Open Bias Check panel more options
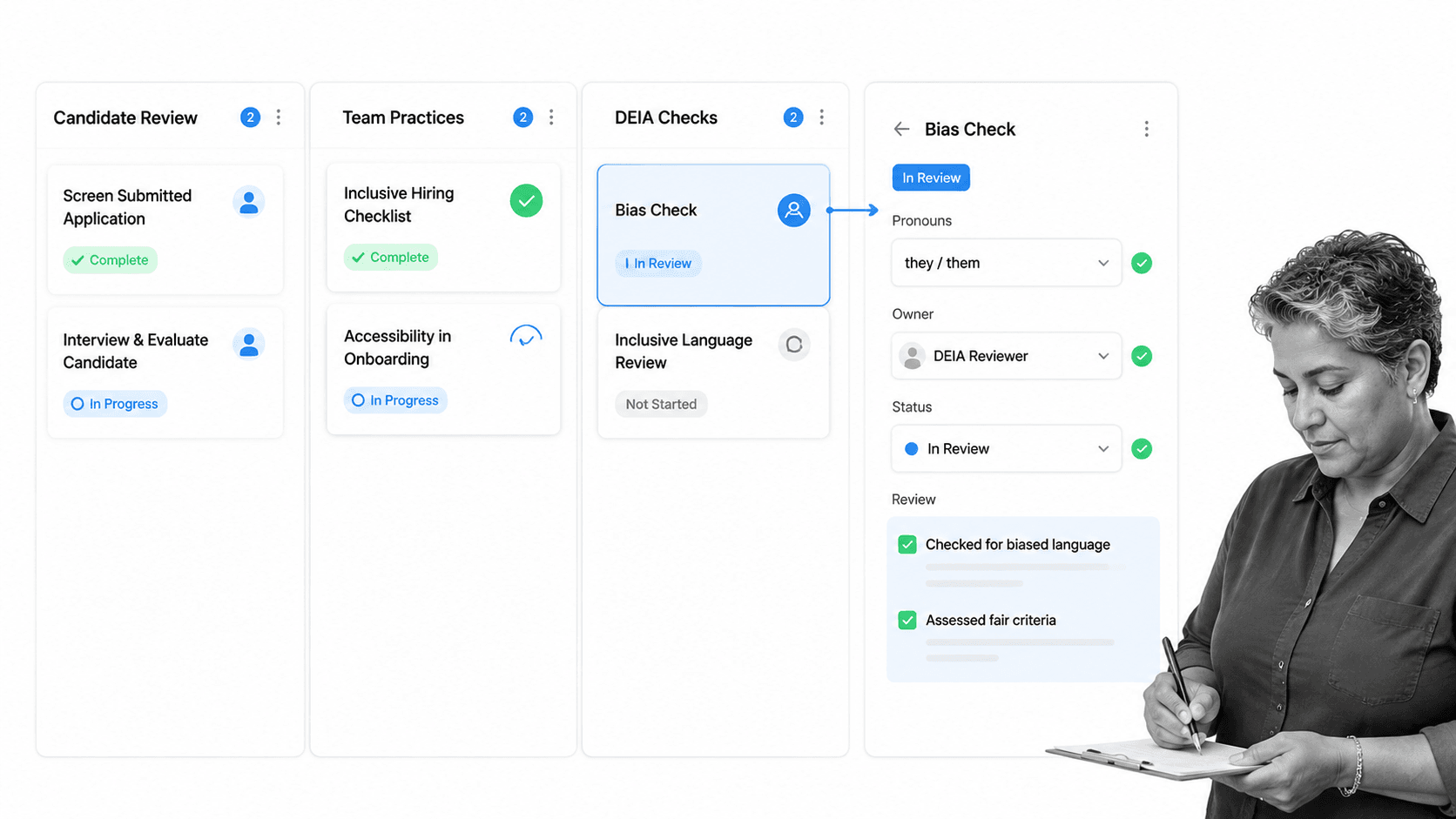1456x819 pixels. [1146, 129]
